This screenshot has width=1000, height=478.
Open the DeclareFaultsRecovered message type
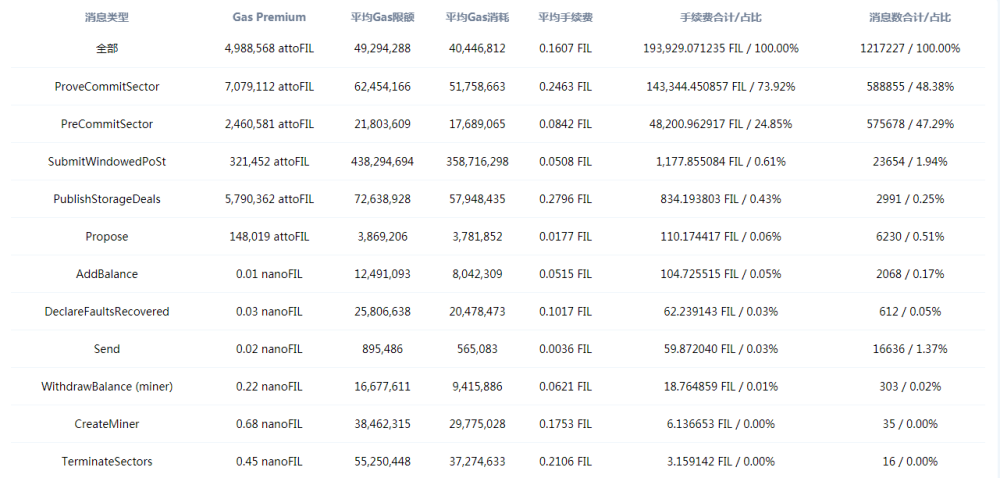point(107,312)
